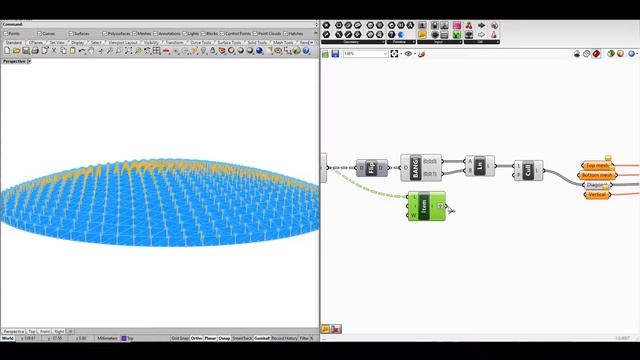Viewport: 640px width, 360px height.
Task: Click the red car Set CPlane icon
Action: pos(166,51)
